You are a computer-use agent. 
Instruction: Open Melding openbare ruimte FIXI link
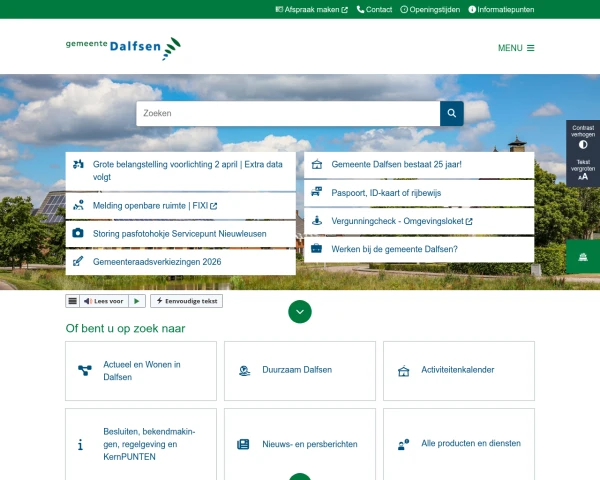[181, 206]
